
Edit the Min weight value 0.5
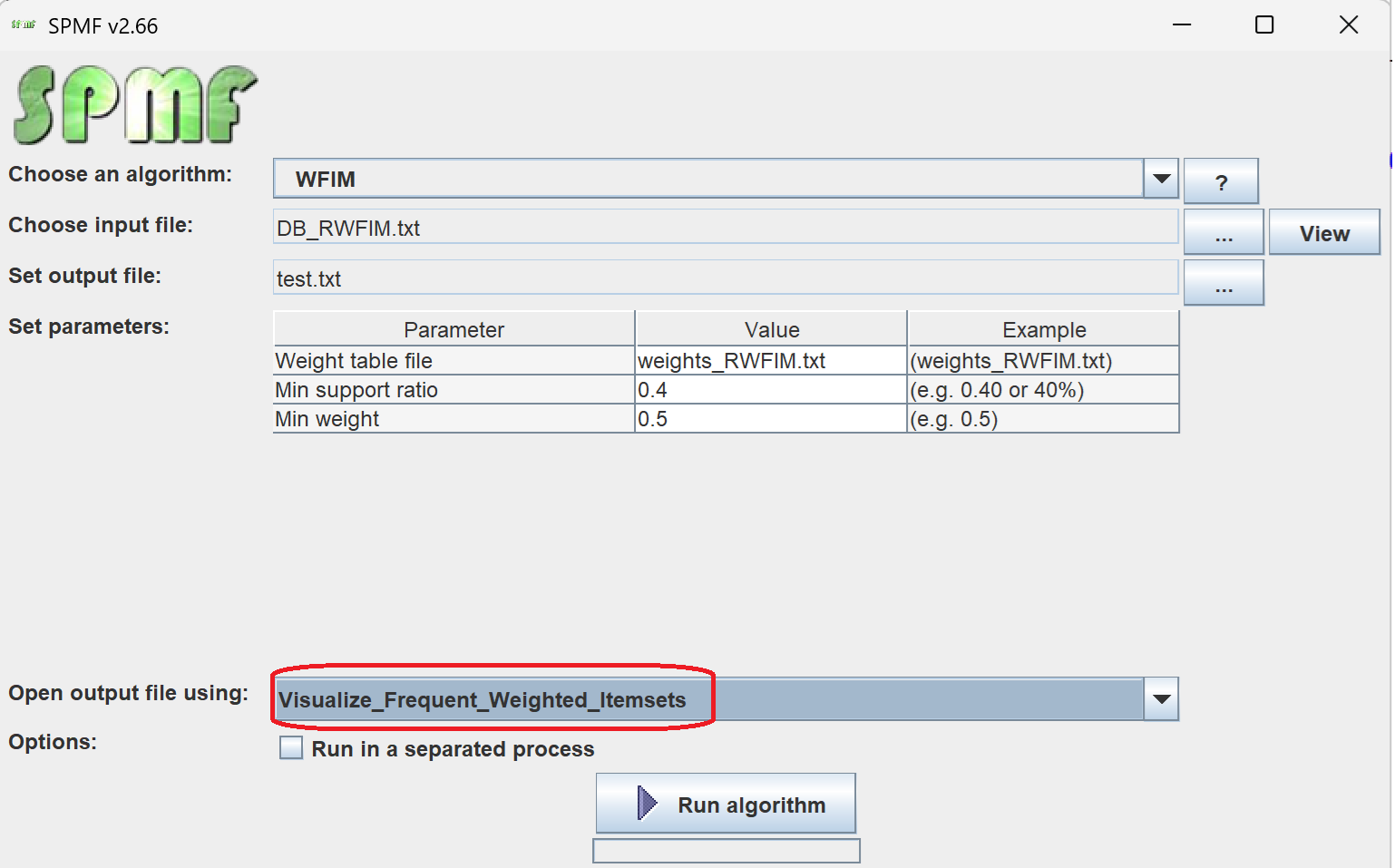click(771, 419)
